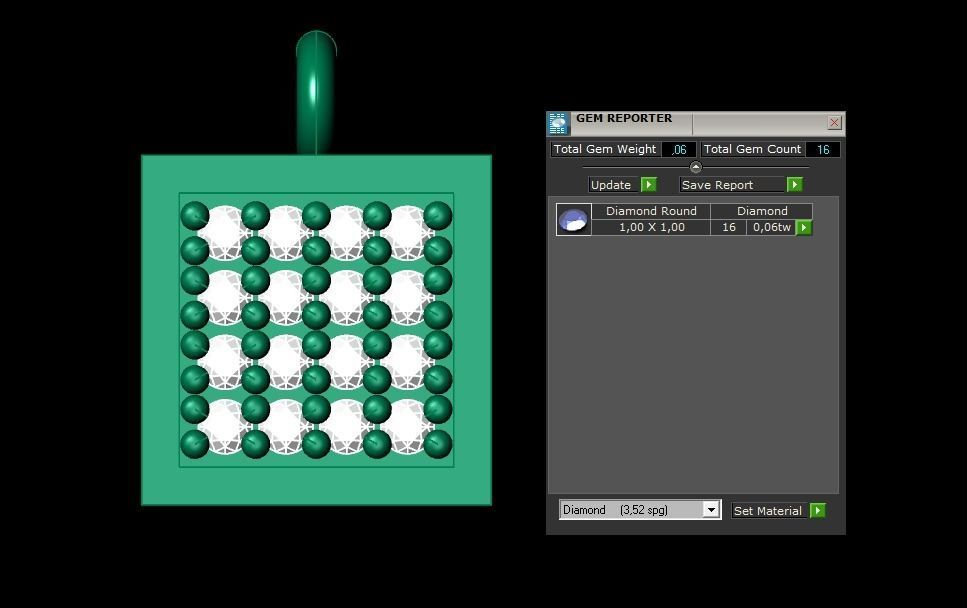Click green arrow beside 0,06tw

click(x=804, y=228)
